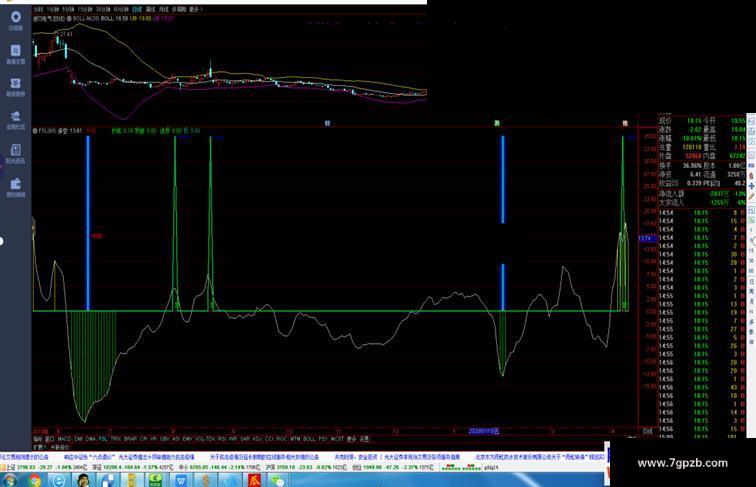This screenshot has width=756, height=487.
Task: Click the 深证 index in status bar
Action: click(x=97, y=467)
